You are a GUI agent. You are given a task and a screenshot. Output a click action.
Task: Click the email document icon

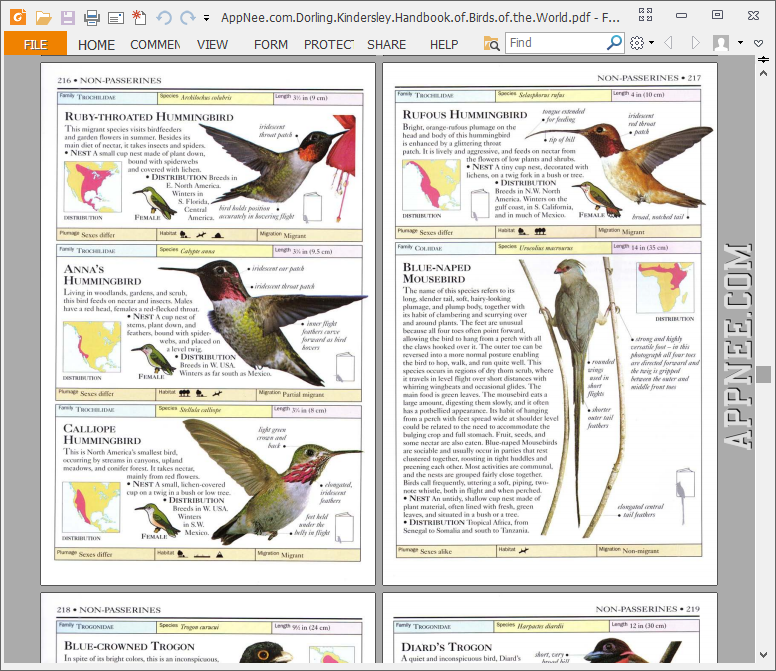pos(116,18)
